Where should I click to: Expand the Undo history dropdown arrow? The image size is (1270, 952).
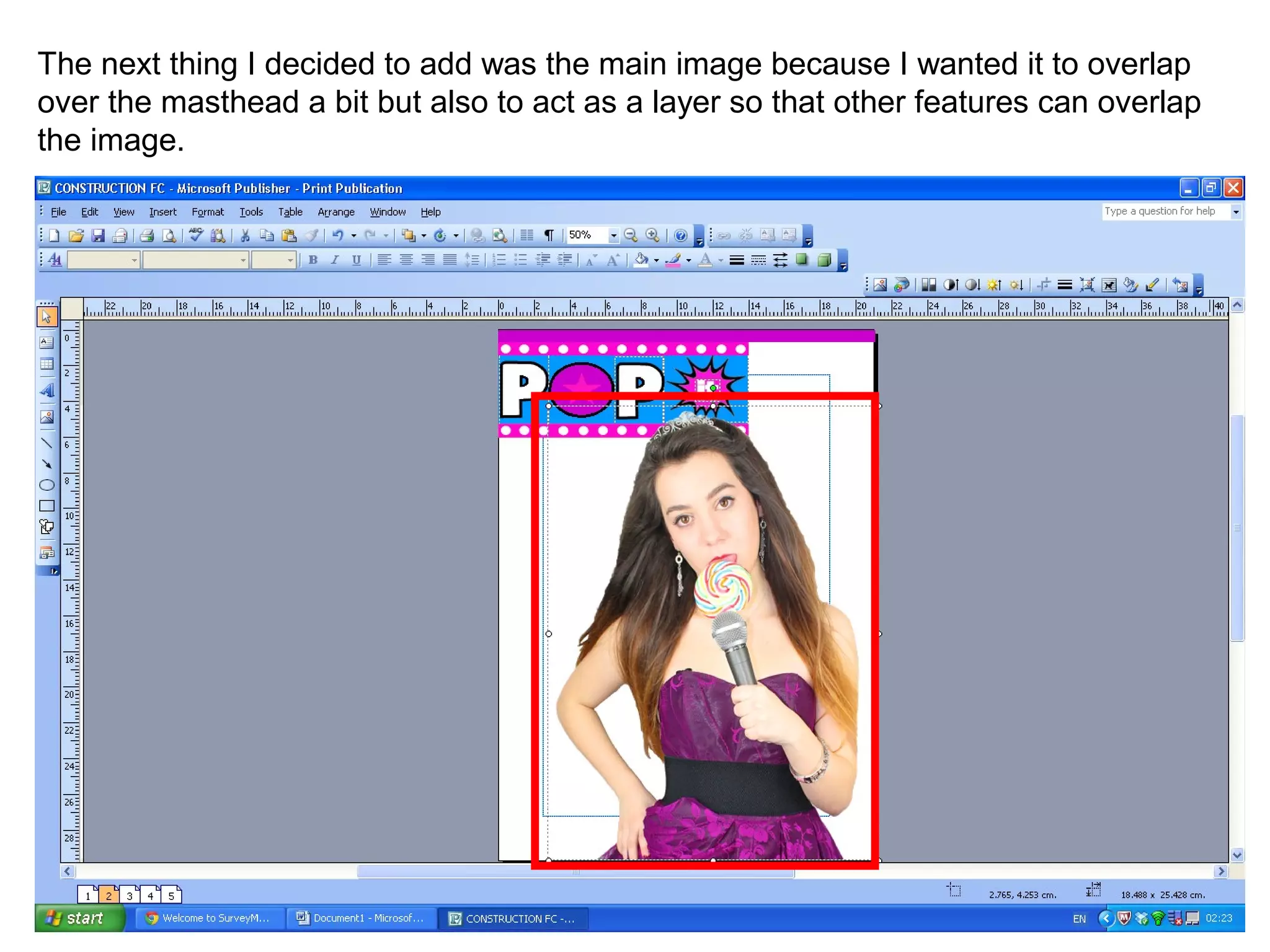click(353, 236)
